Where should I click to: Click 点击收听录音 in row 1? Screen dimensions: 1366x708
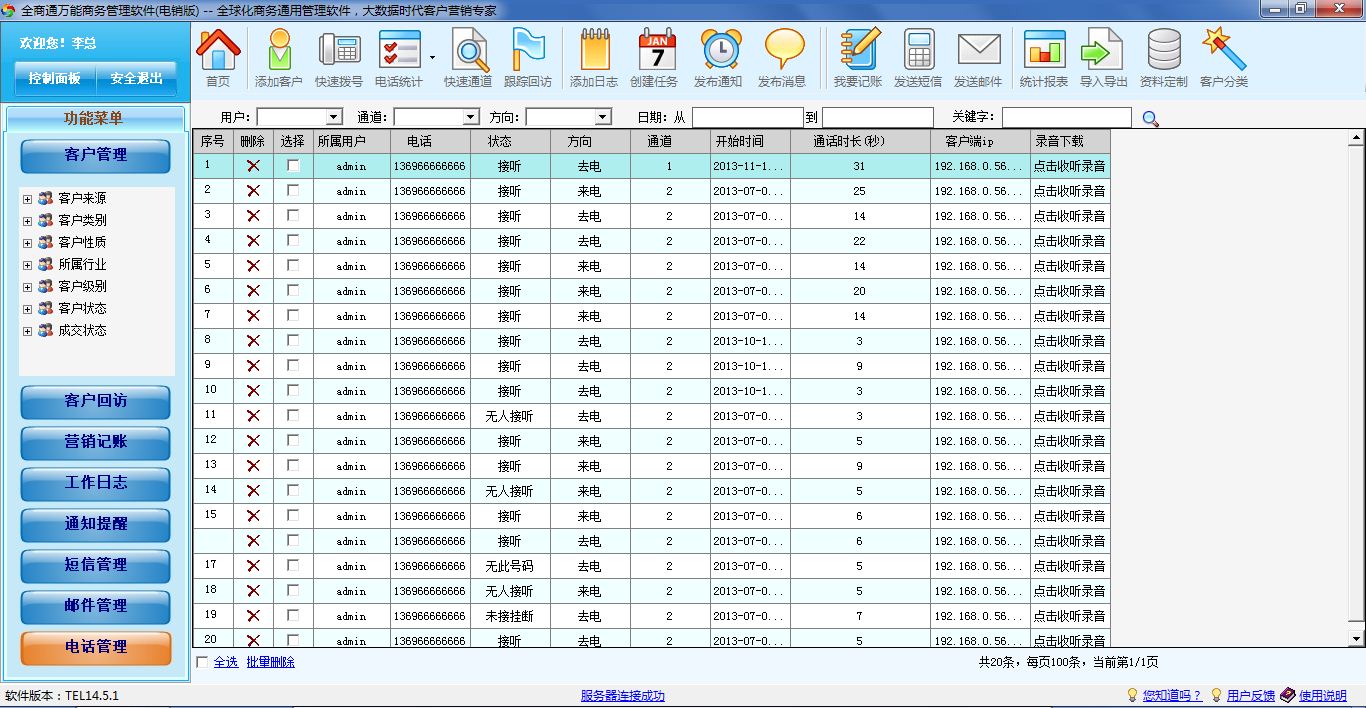pyautogui.click(x=1070, y=166)
